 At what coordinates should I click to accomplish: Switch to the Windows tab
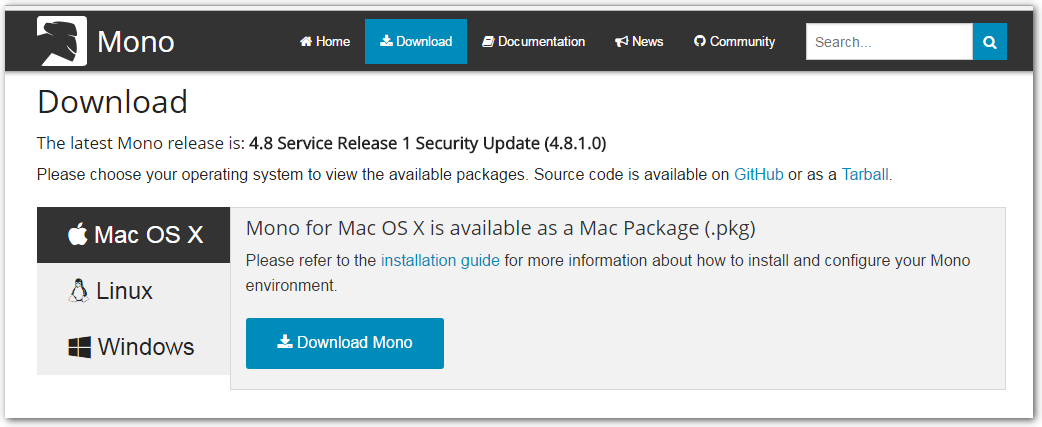(x=134, y=347)
